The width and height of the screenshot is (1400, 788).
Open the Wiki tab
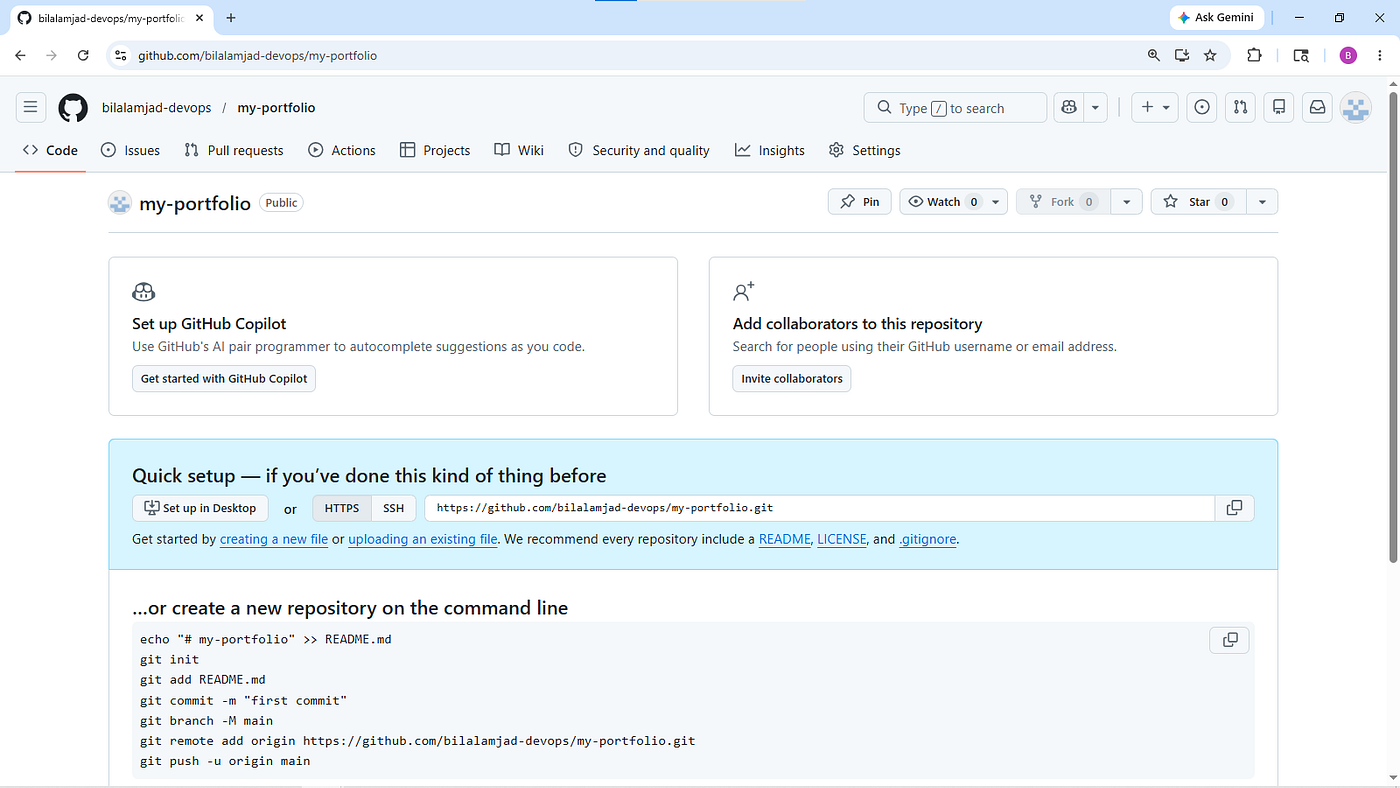tap(519, 150)
